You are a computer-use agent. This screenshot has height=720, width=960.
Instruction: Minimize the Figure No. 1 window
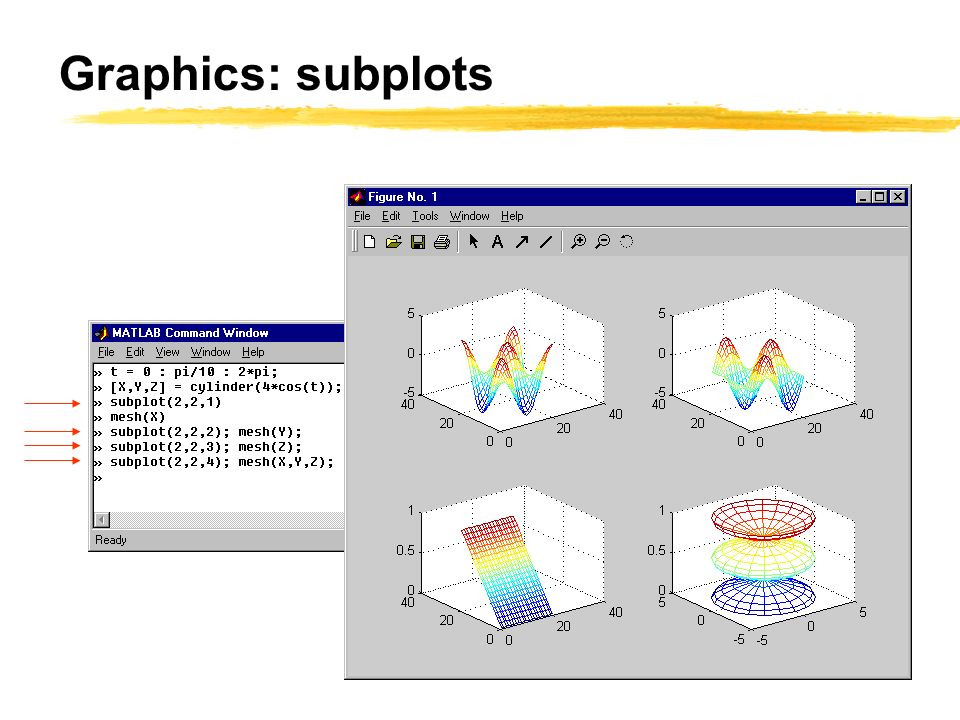pos(863,197)
